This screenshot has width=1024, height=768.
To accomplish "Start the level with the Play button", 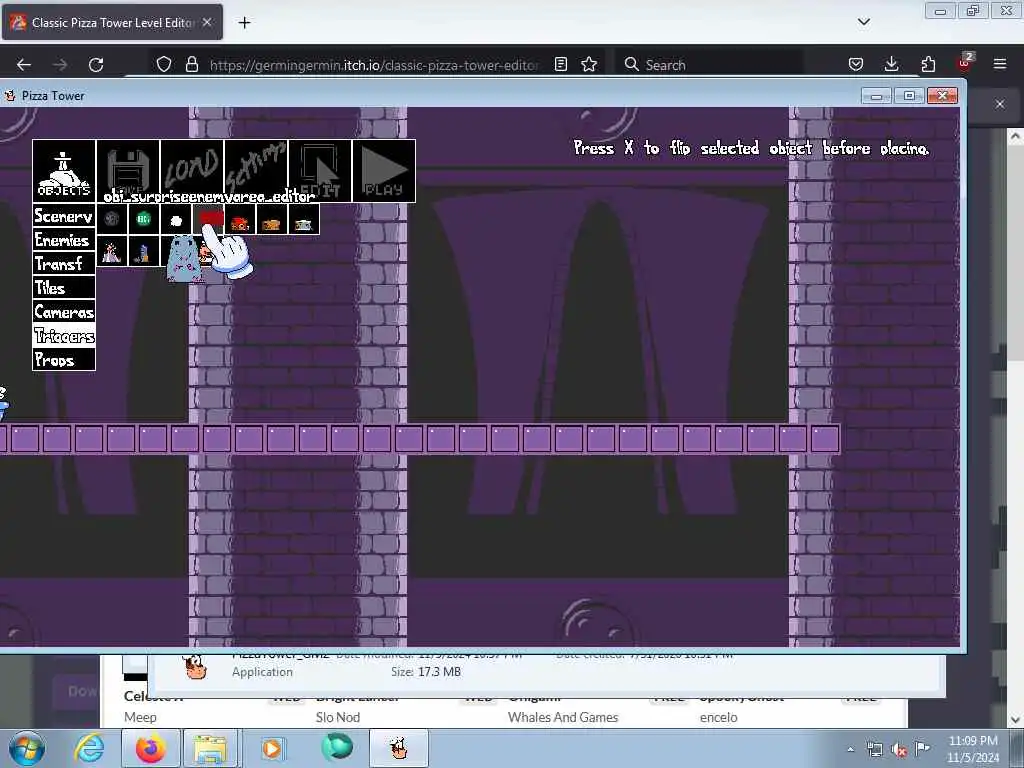I will pos(384,170).
